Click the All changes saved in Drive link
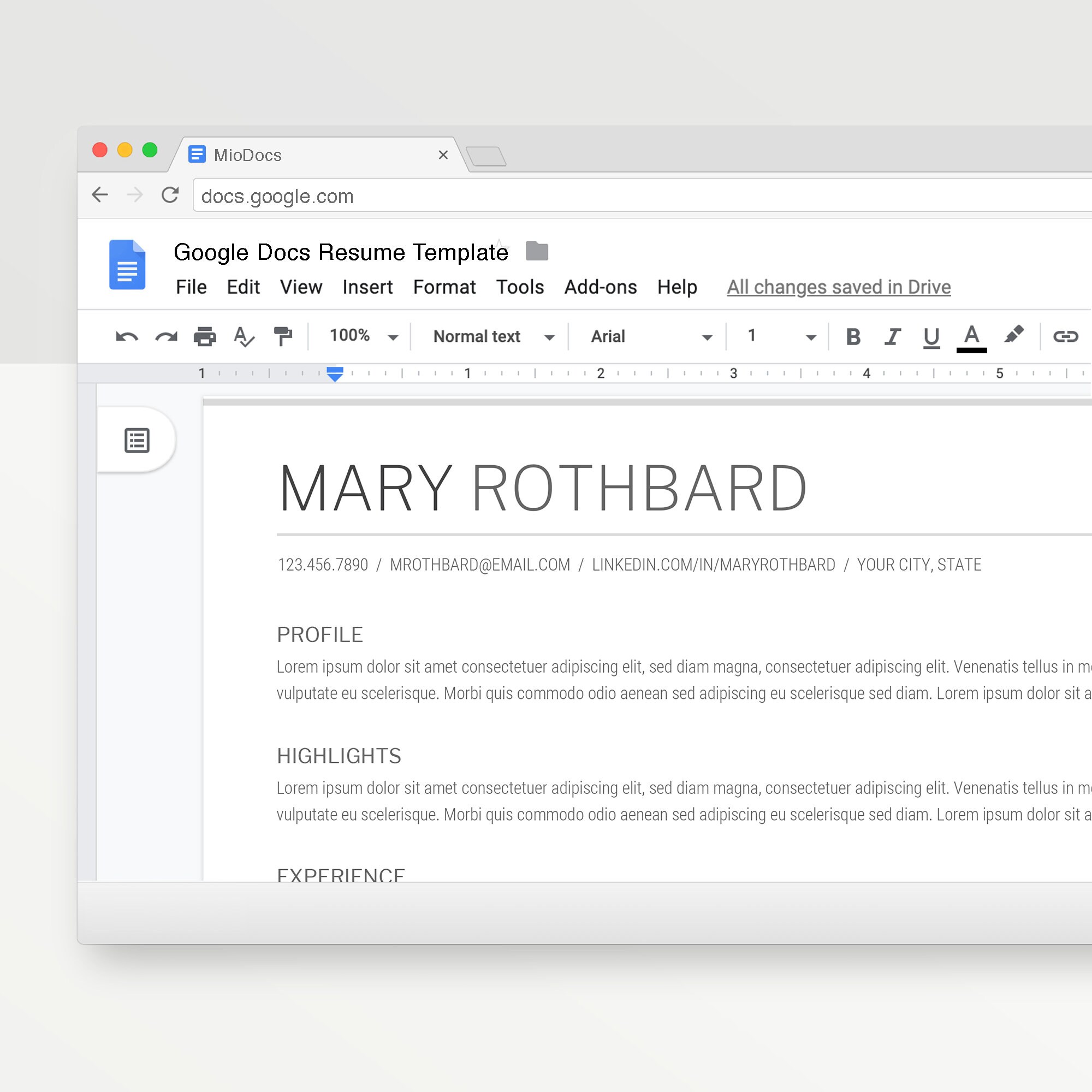The height and width of the screenshot is (1092, 1092). tap(838, 287)
